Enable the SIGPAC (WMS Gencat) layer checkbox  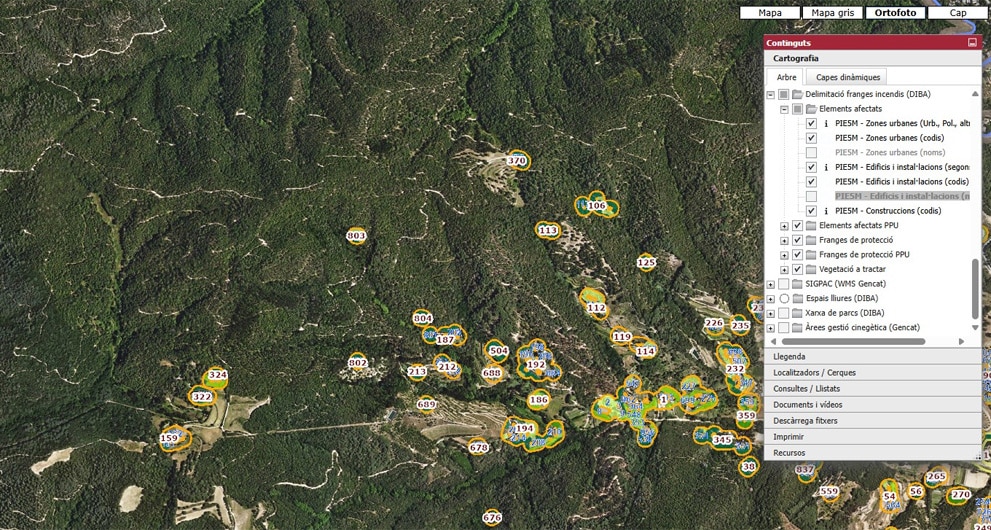(783, 284)
